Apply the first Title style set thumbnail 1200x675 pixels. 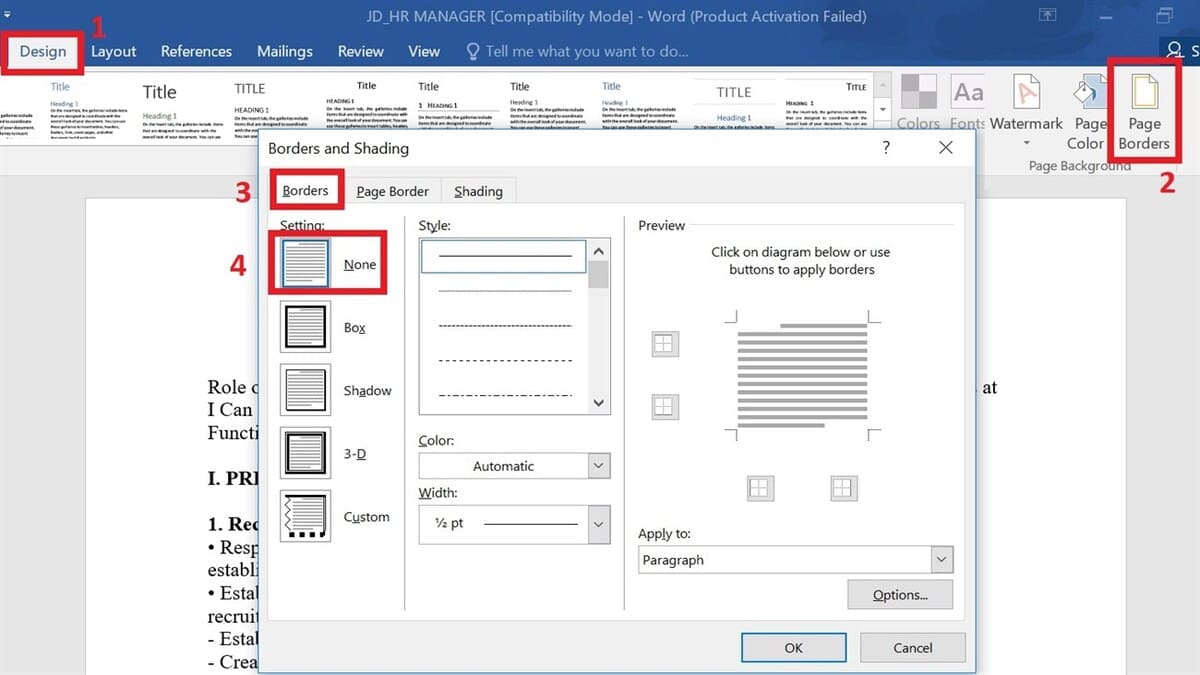pyautogui.click(x=90, y=110)
